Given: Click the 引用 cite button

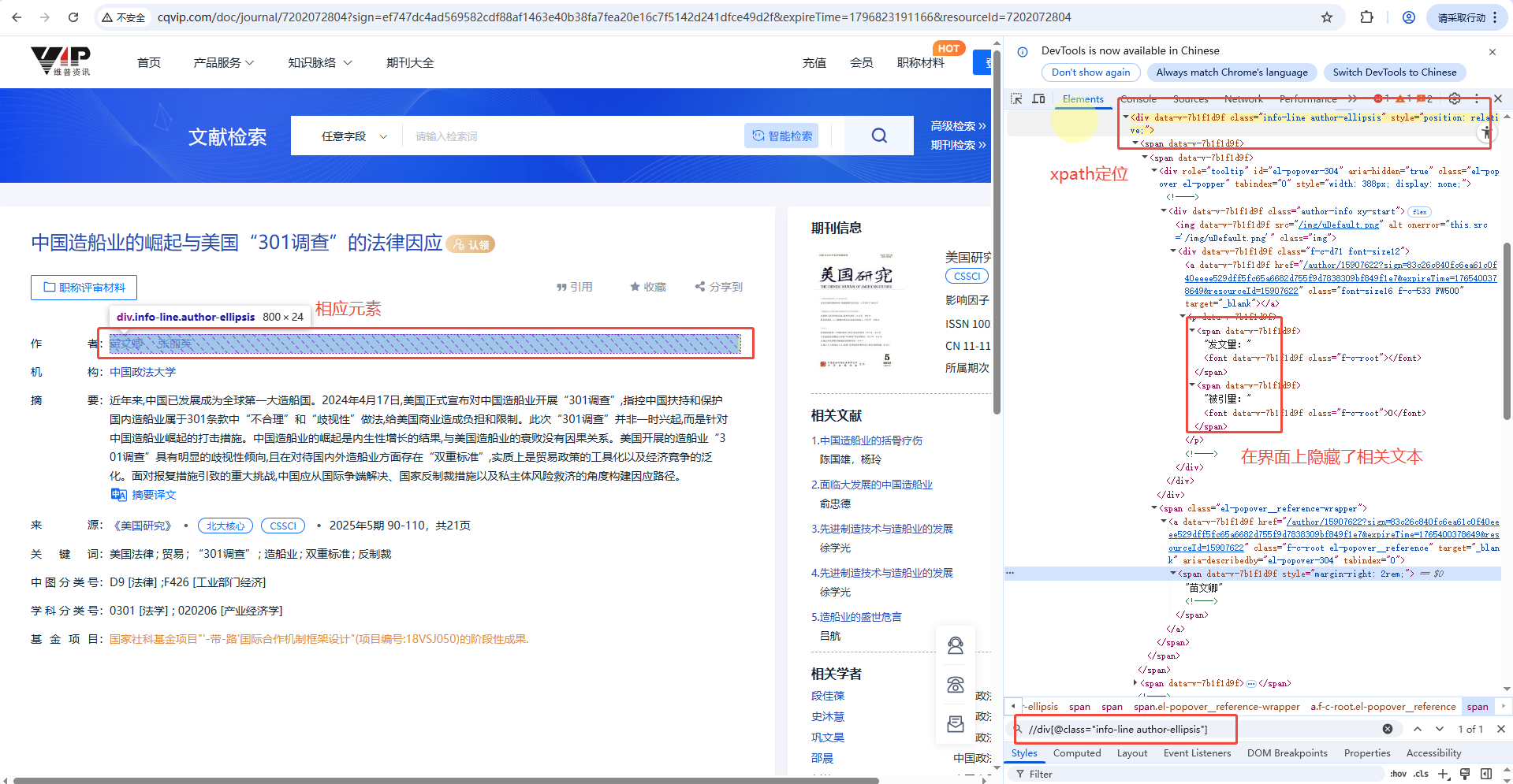Looking at the screenshot, I should click(575, 287).
